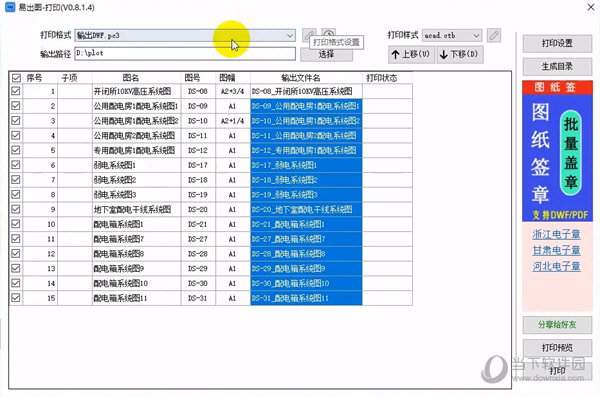
Task: Select drawing name 配电箱系统图7
Action: [x=136, y=239]
